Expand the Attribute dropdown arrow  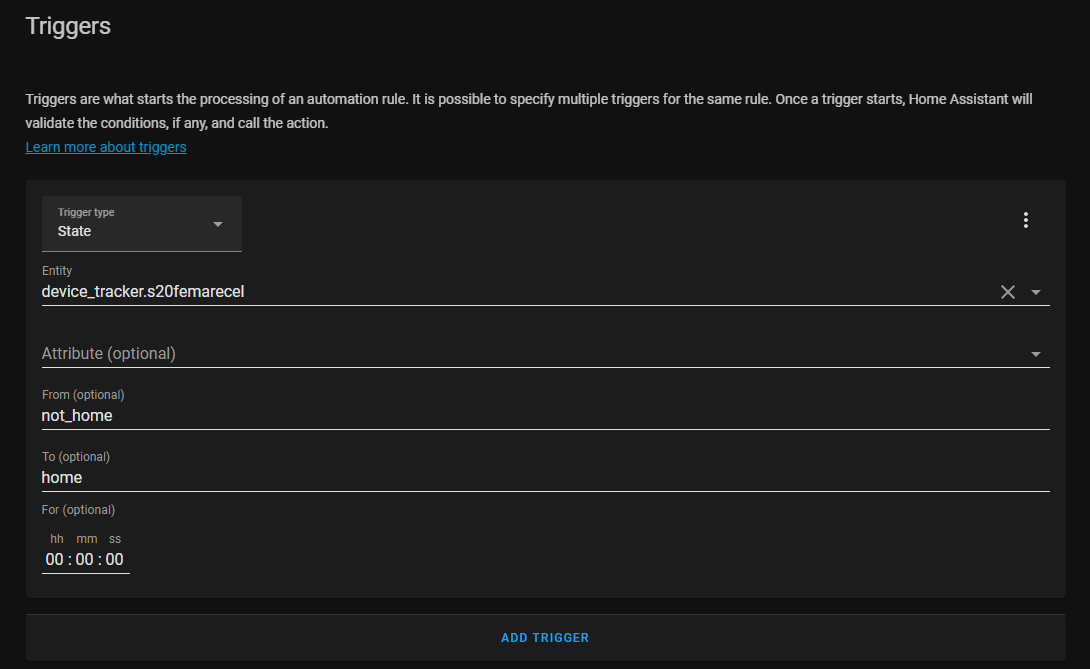coord(1036,354)
